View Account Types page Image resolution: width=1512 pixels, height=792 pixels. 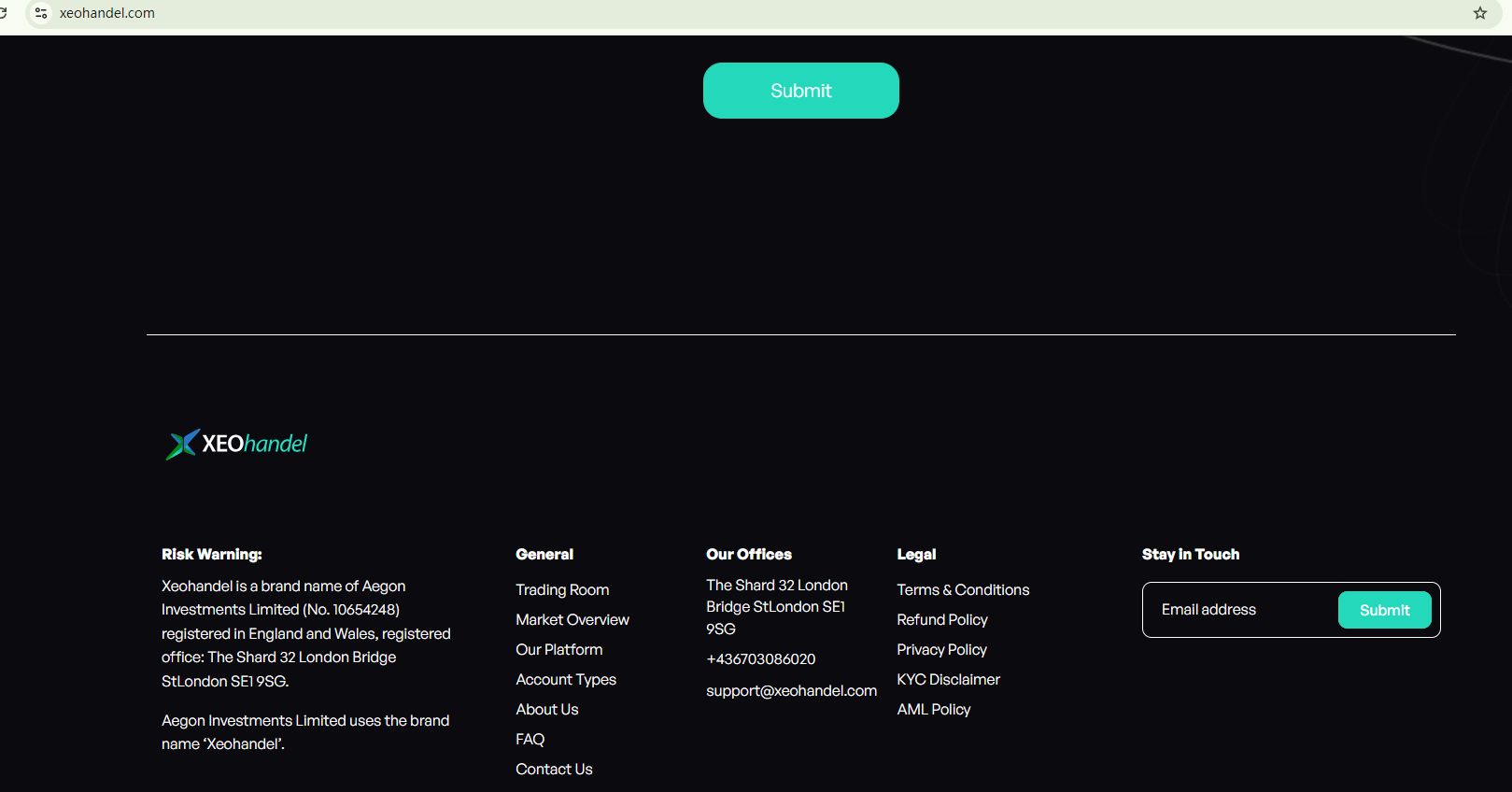tap(565, 680)
